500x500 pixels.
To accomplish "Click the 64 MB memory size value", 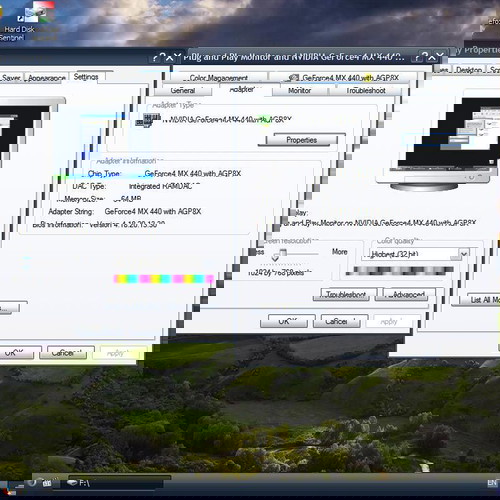I will click(x=127, y=199).
